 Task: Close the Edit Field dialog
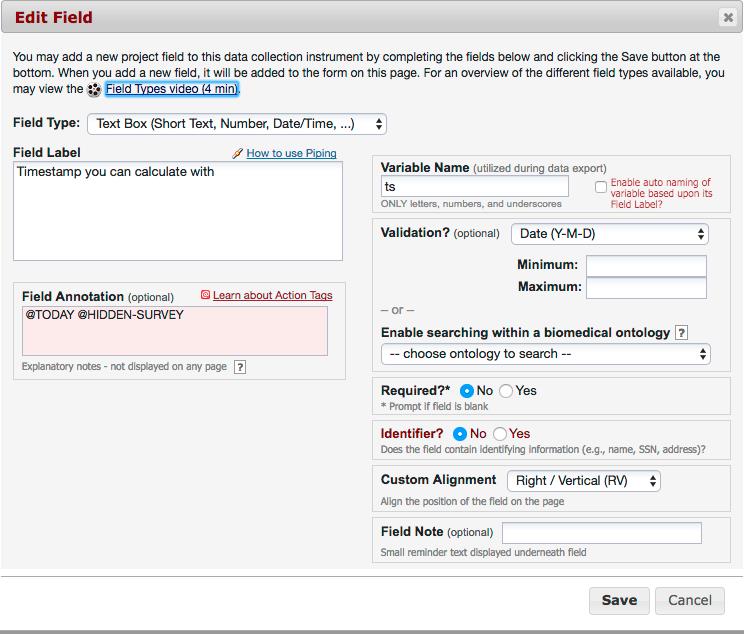(728, 18)
